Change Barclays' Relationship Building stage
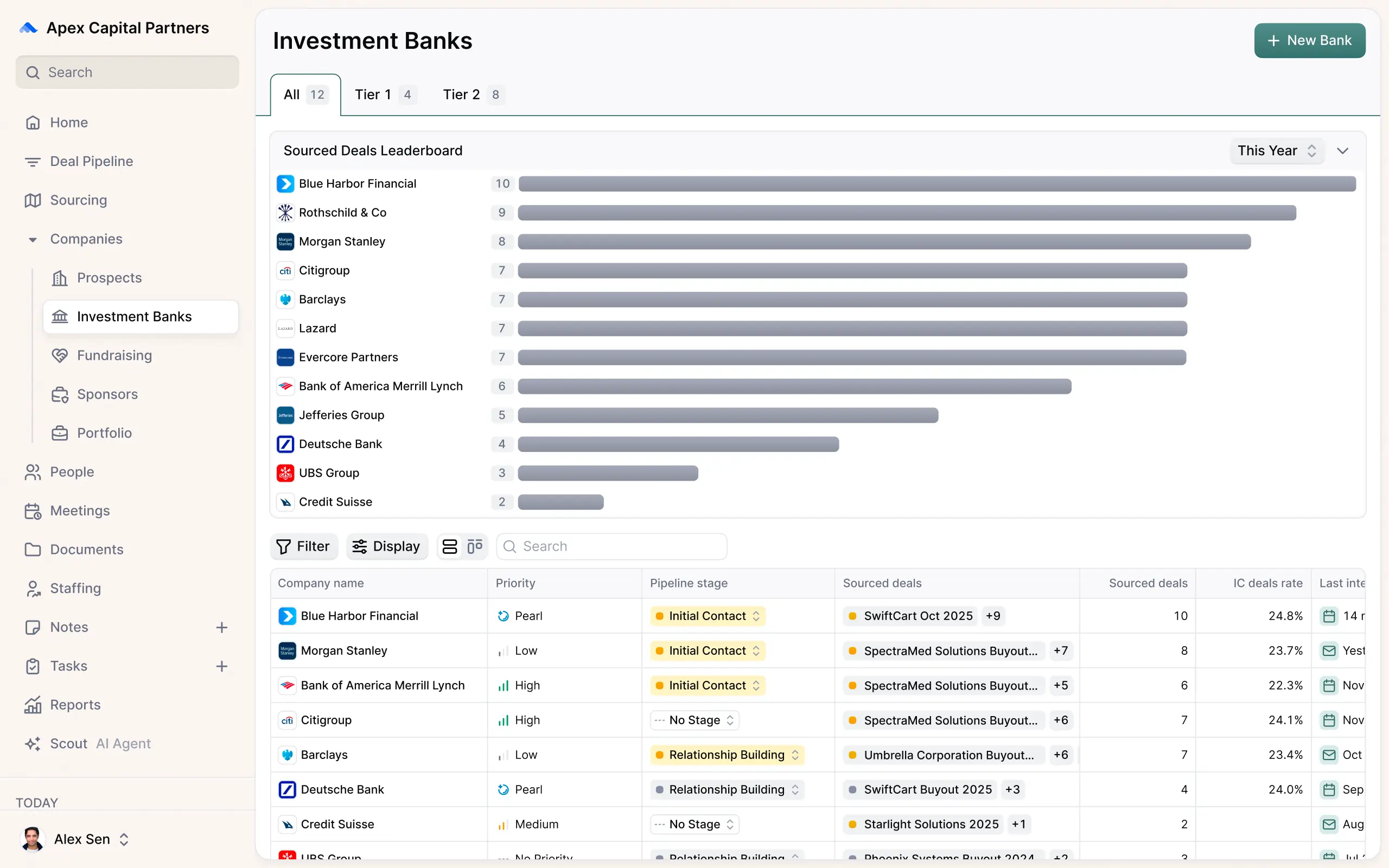Viewport: 1389px width, 868px height. [727, 755]
